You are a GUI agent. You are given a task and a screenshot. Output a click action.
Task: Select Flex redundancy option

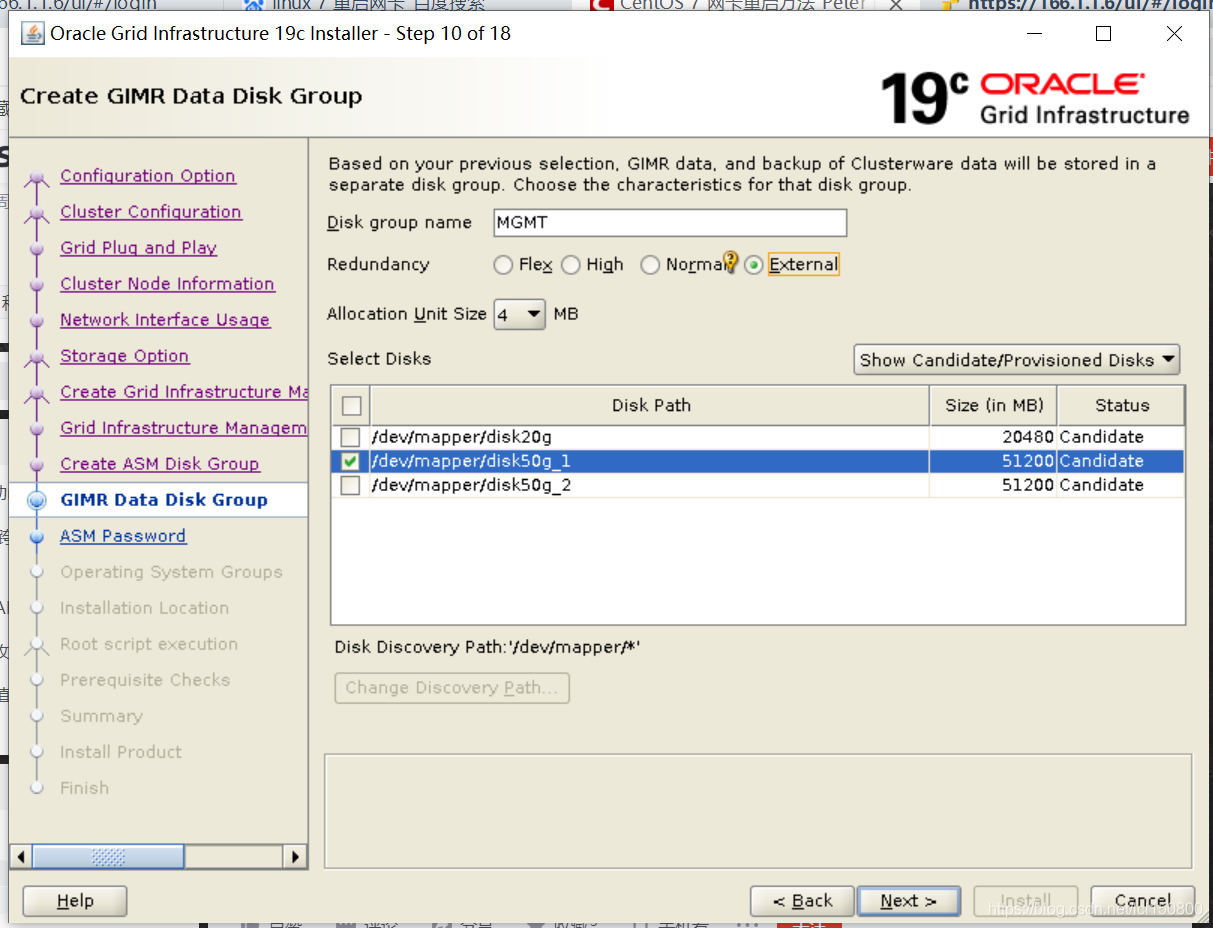tap(503, 265)
